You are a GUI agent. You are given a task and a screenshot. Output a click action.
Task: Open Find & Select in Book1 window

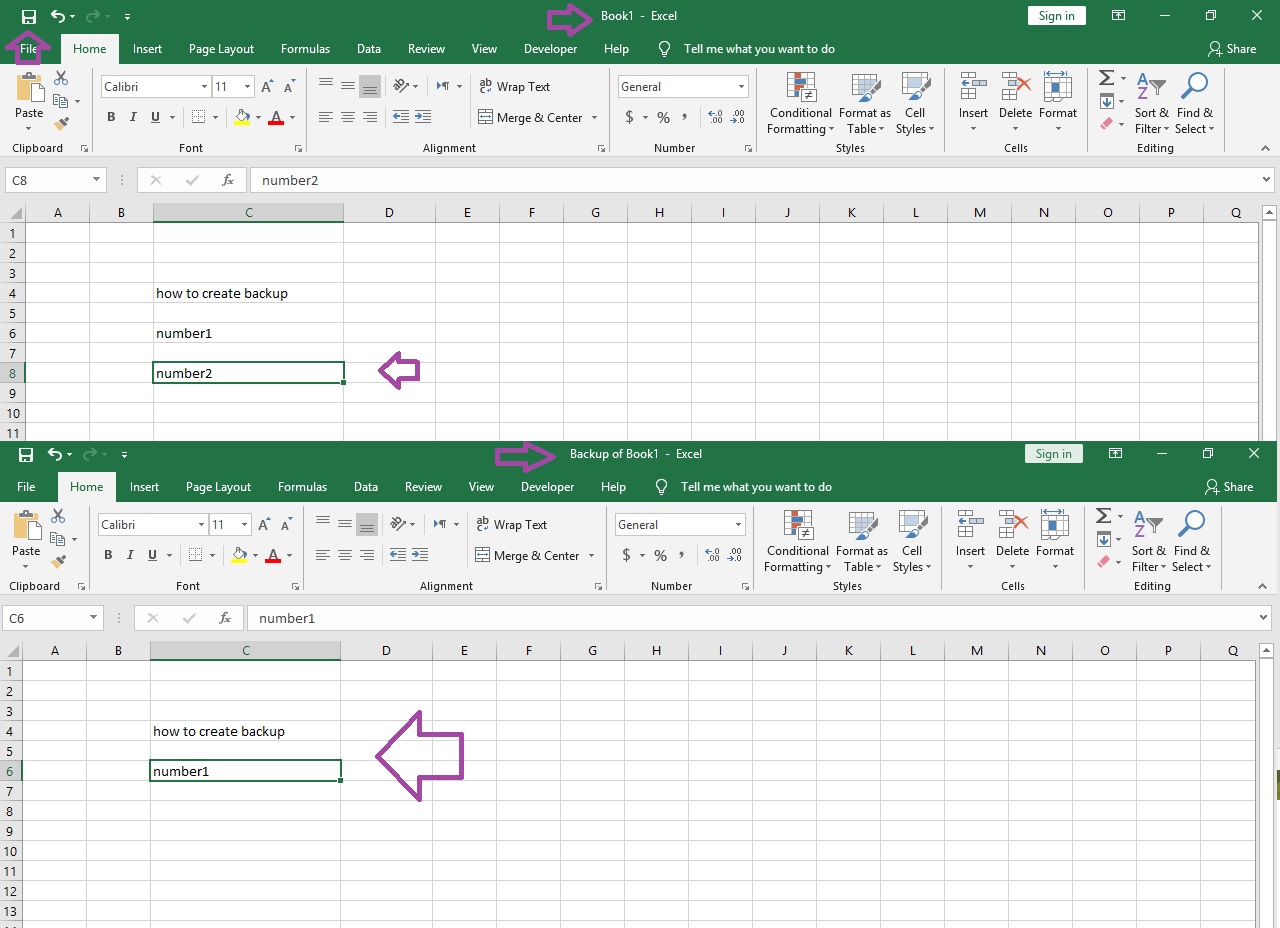tap(1194, 103)
